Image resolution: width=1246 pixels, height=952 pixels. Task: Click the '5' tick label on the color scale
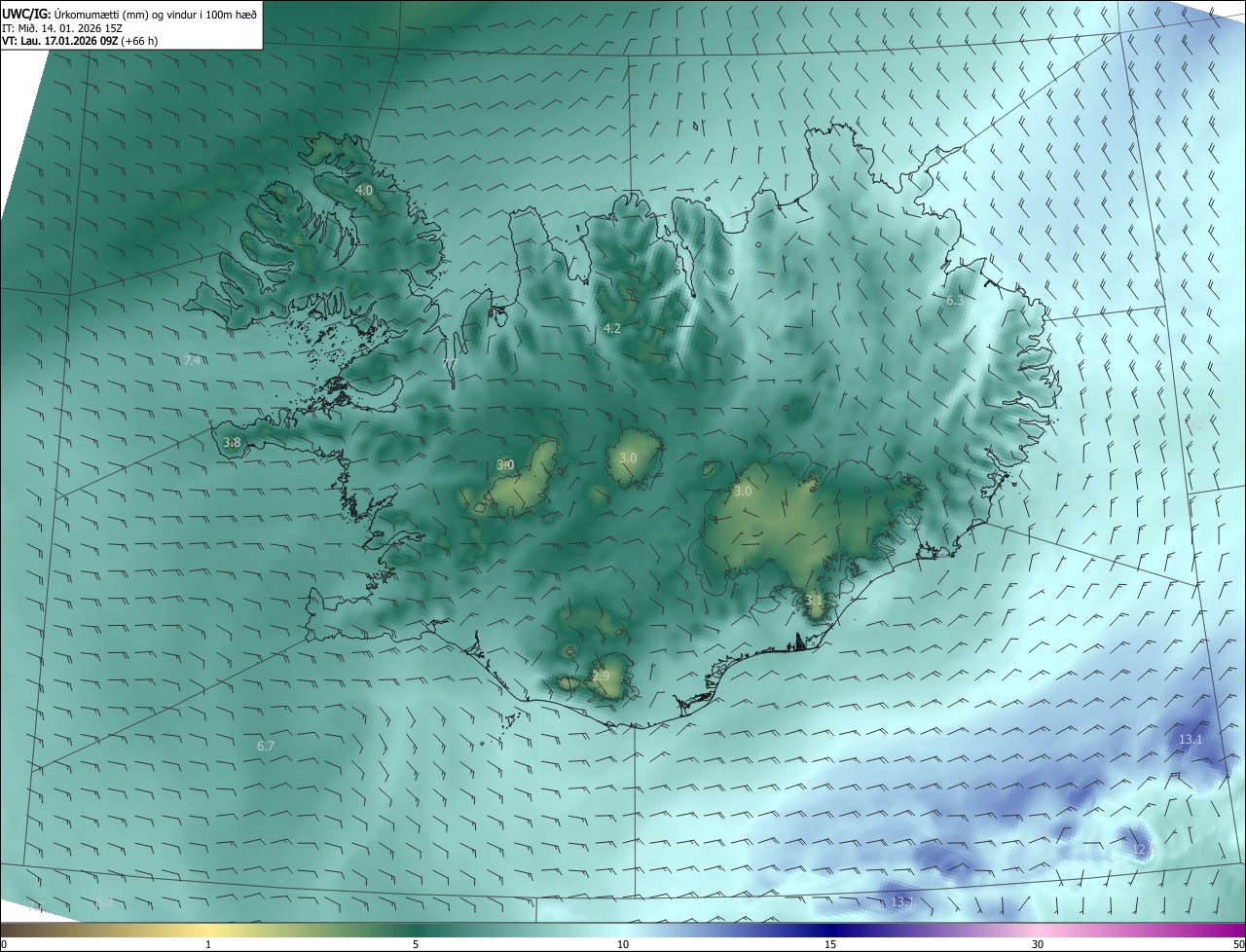click(x=416, y=944)
